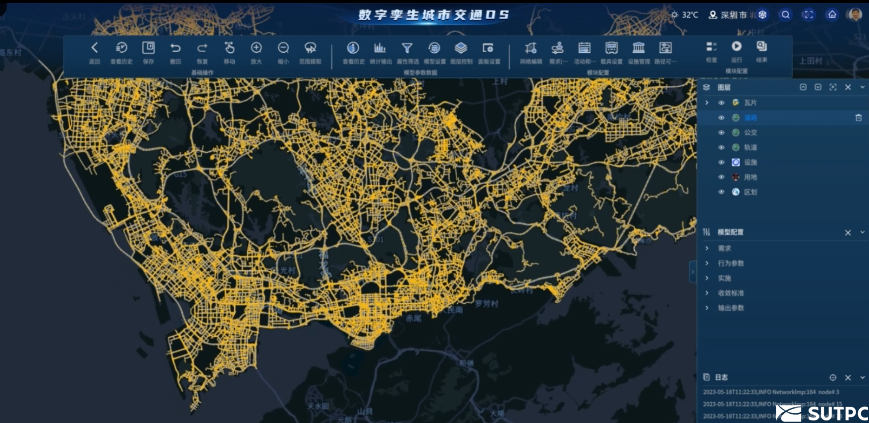The image size is (869, 423).
Task: Click the locate icon in 图层 header
Action: pyautogui.click(x=833, y=87)
